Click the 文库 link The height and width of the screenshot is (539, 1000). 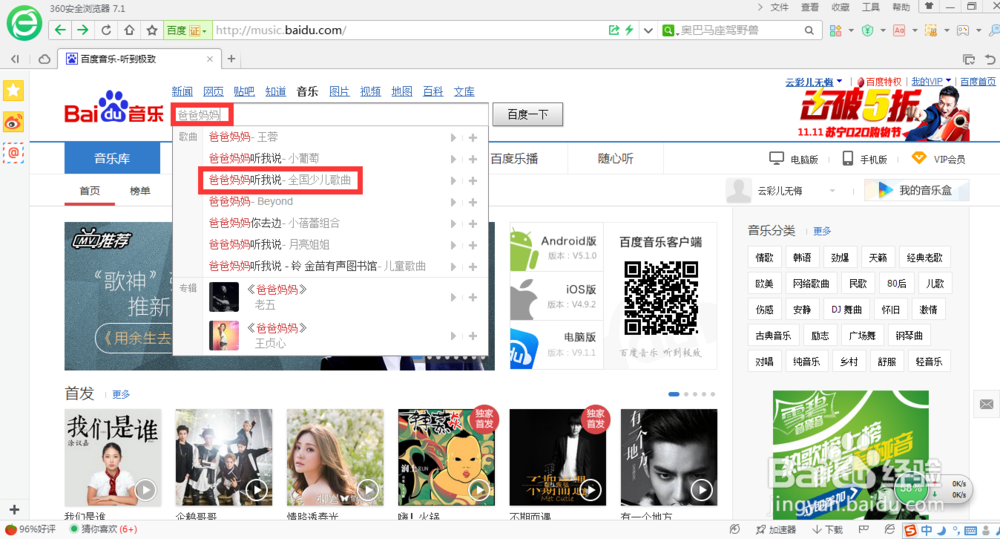464,91
